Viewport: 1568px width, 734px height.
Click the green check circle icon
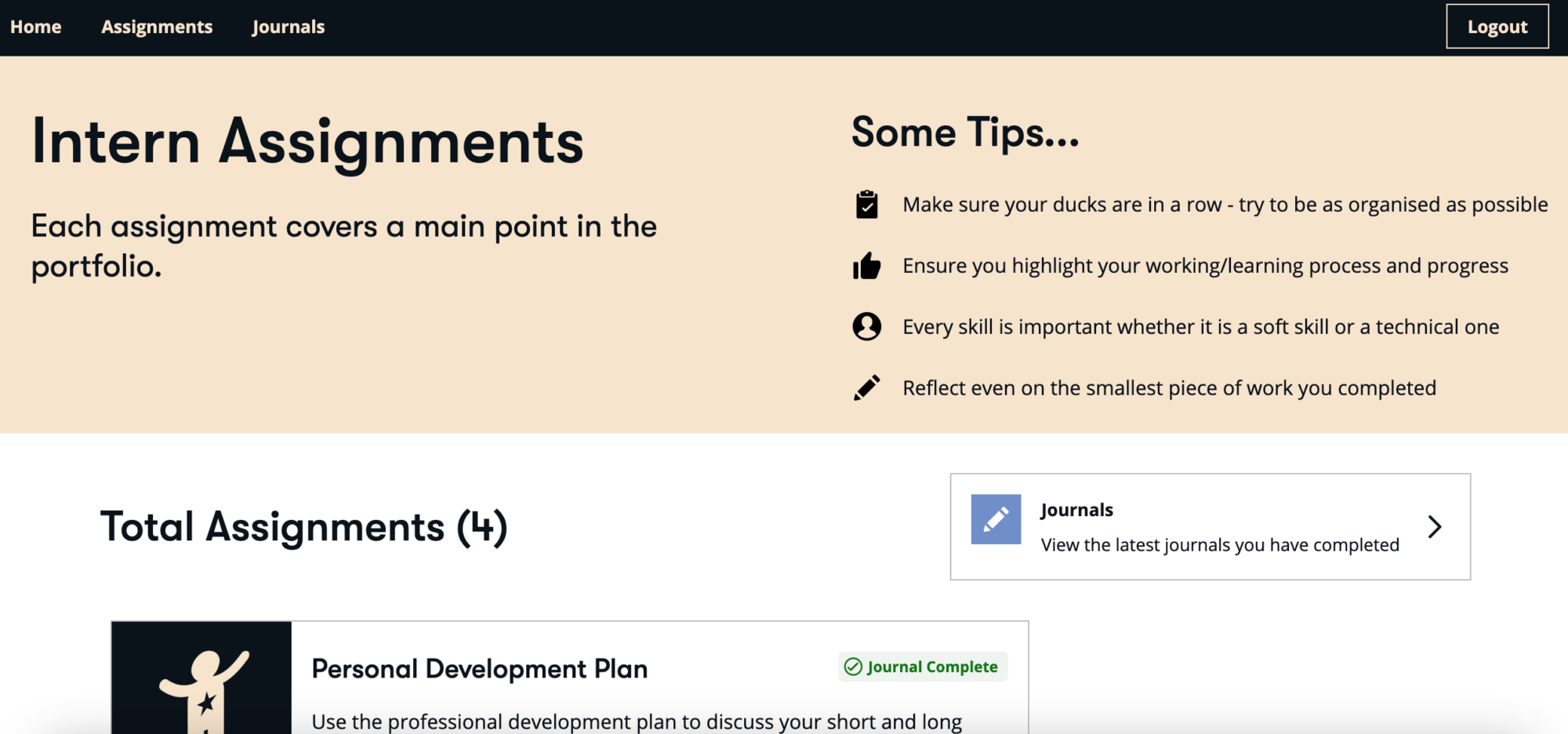[853, 667]
